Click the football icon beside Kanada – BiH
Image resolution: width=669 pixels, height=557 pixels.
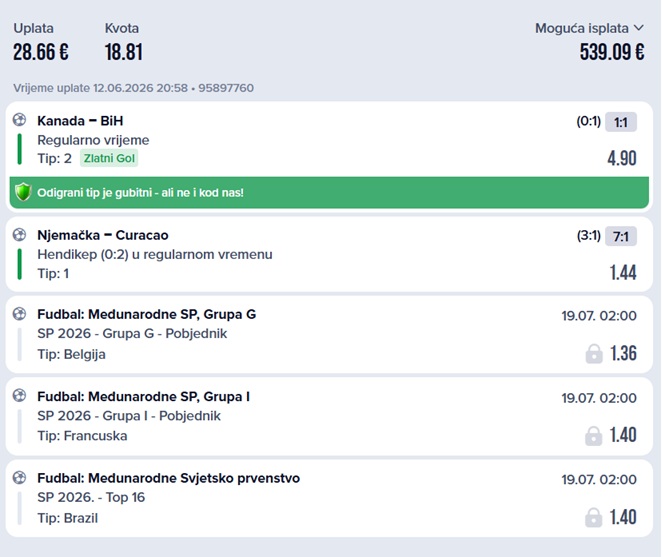tap(19, 120)
